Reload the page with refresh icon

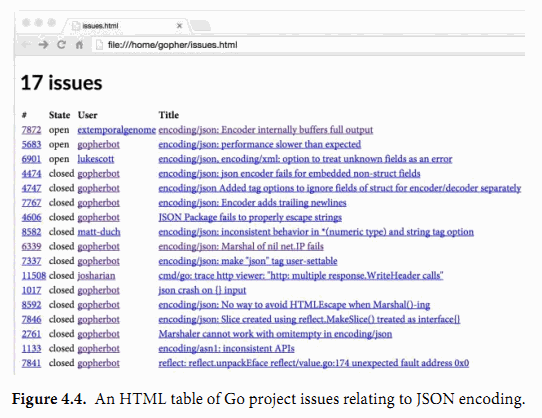(61, 45)
